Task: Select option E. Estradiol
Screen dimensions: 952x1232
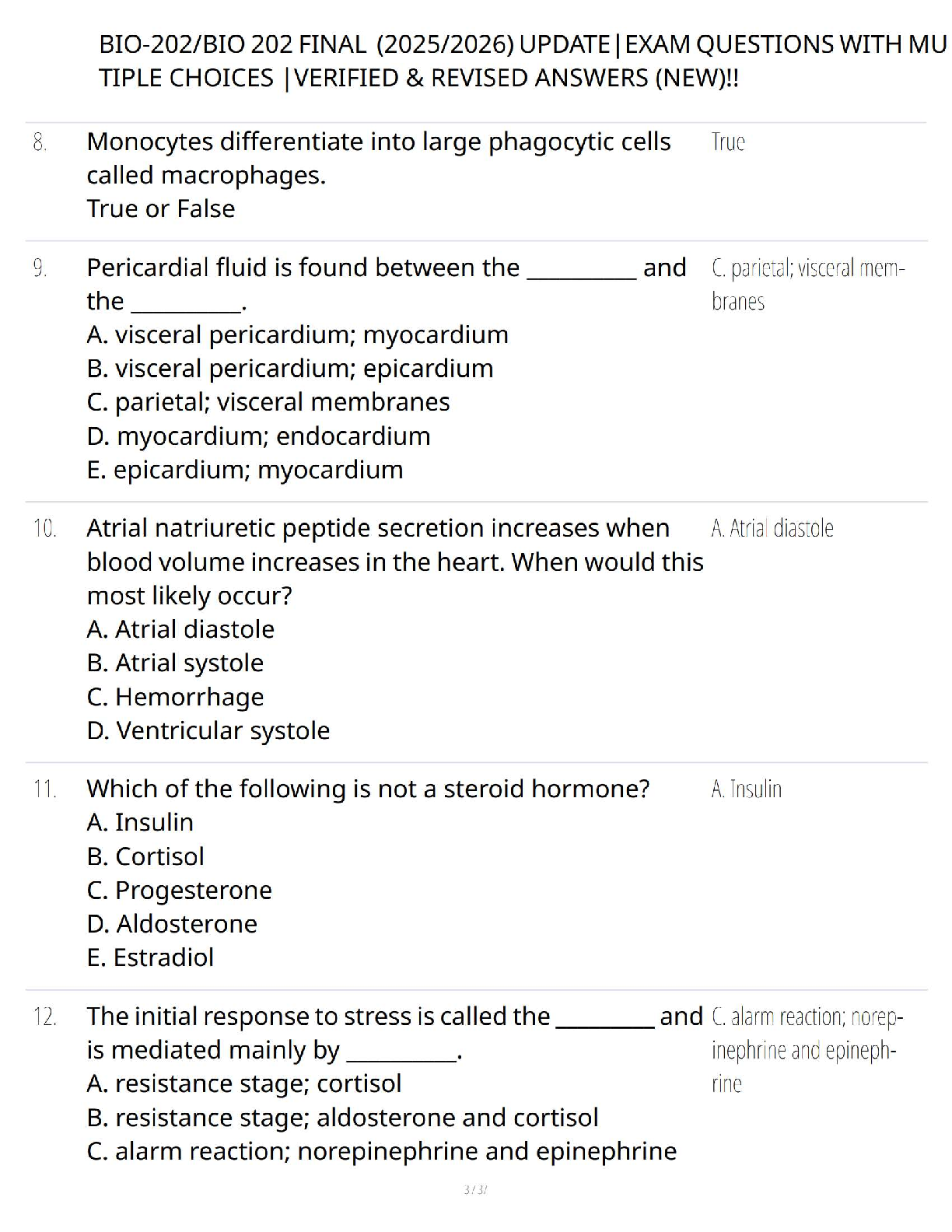Action: (x=150, y=958)
